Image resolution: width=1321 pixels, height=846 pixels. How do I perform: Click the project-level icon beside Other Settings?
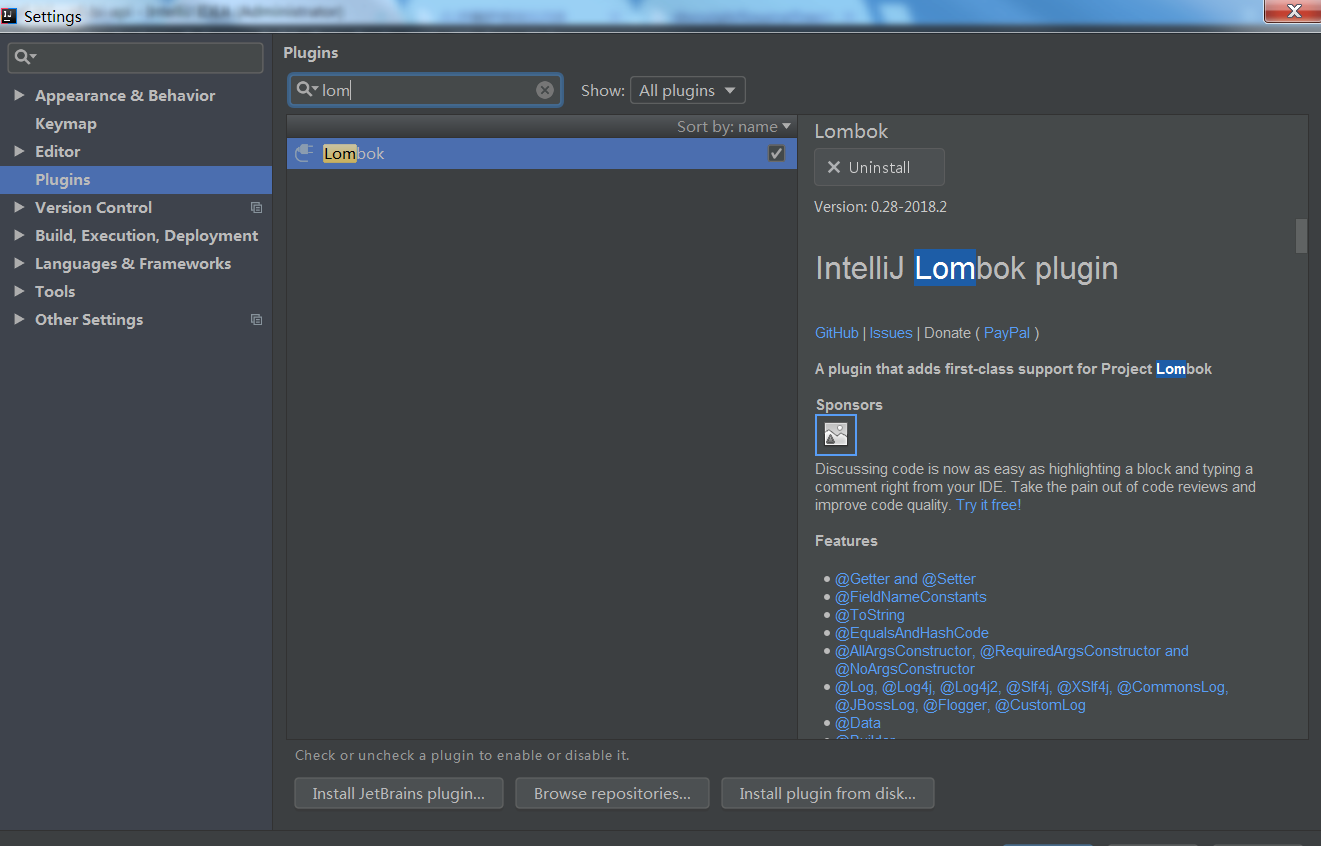click(x=256, y=320)
